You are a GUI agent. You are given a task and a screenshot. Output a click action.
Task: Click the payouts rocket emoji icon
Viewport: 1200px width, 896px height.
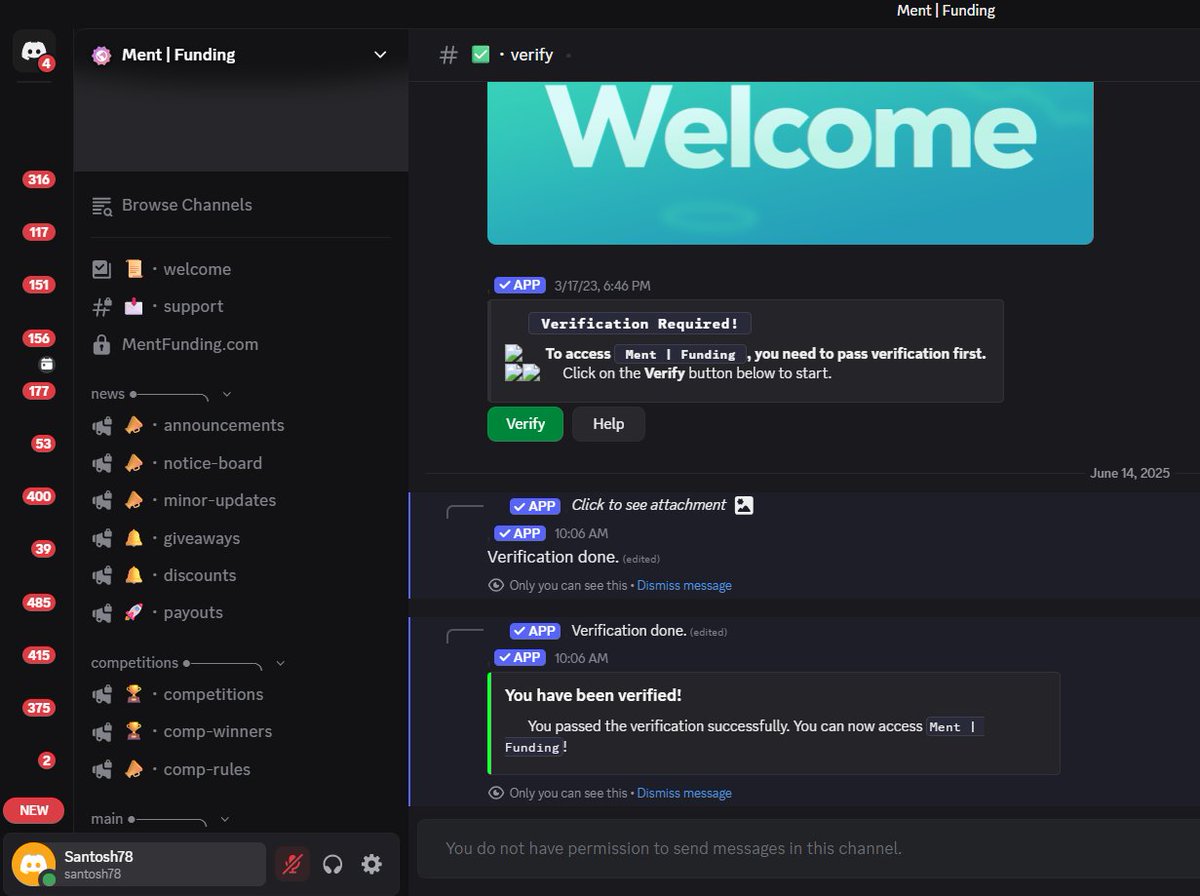click(133, 613)
